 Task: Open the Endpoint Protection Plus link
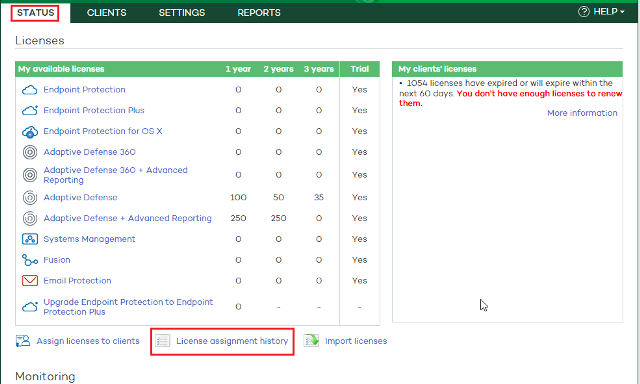tap(94, 110)
